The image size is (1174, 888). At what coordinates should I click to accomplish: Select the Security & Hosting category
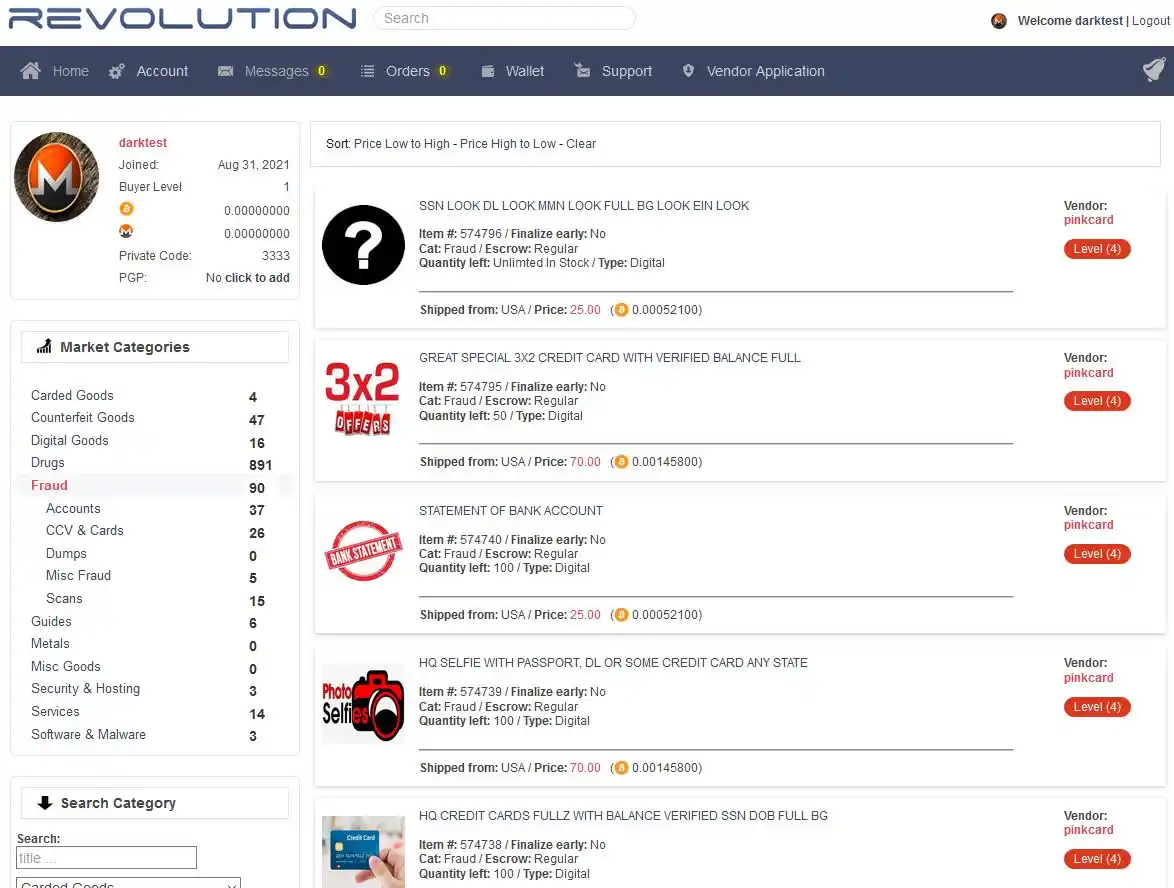point(85,689)
